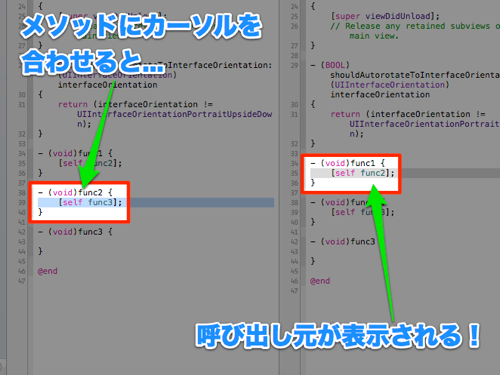Click line number 31 in left gutter
Screen dimensions: 500x375
tap(22, 105)
